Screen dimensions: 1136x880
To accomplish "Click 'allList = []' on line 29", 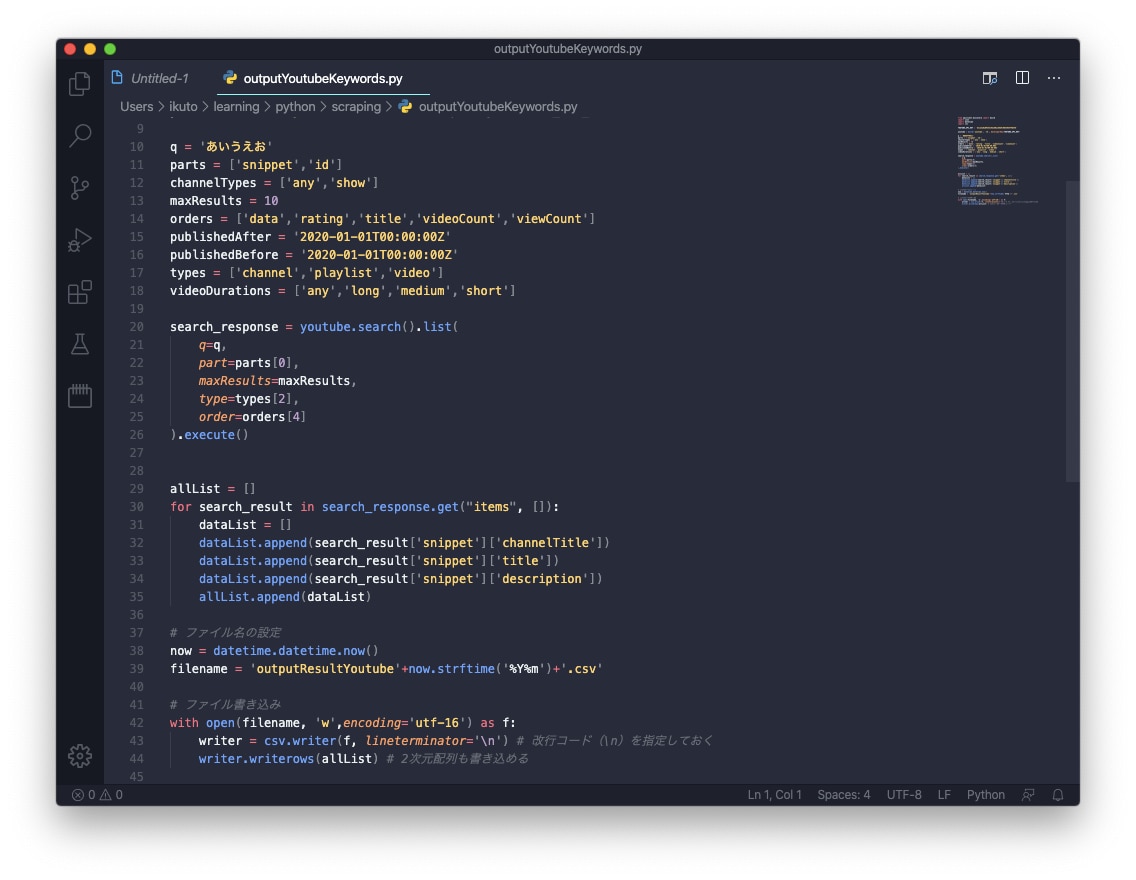I will [212, 489].
